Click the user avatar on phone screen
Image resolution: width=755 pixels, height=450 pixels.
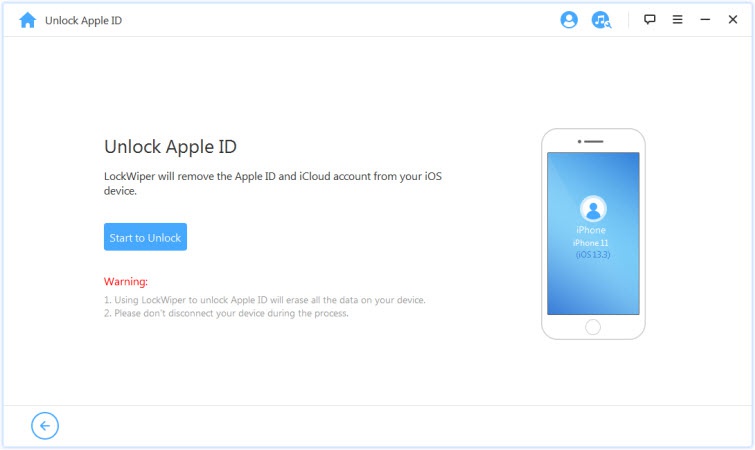point(593,208)
